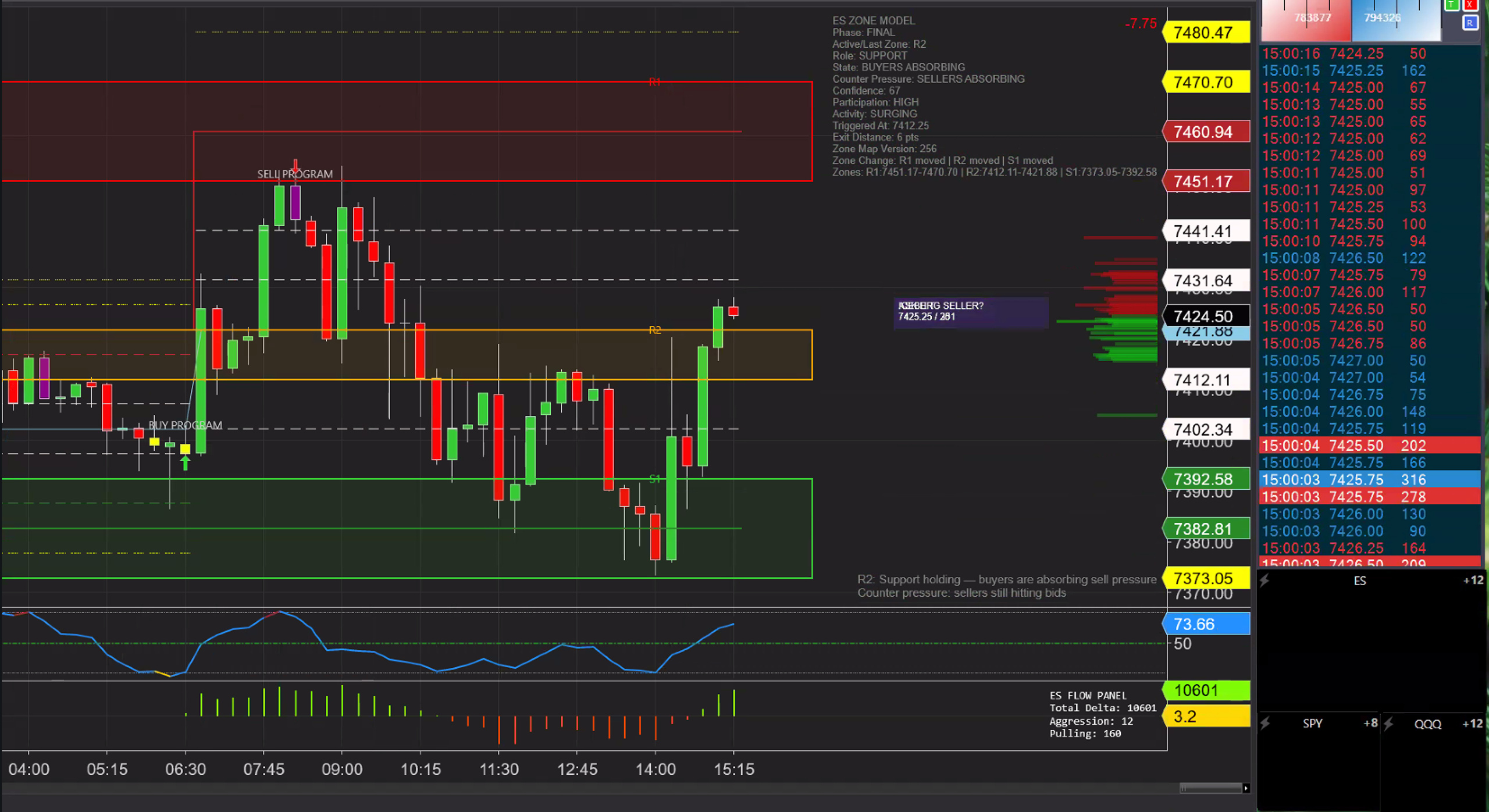The width and height of the screenshot is (1489, 812).
Task: Click the lightning bolt icon beside QQQ
Action: tap(1388, 724)
